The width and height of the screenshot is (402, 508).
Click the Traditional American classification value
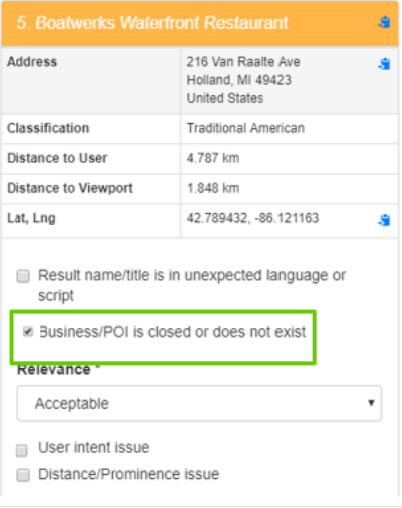pos(246,128)
